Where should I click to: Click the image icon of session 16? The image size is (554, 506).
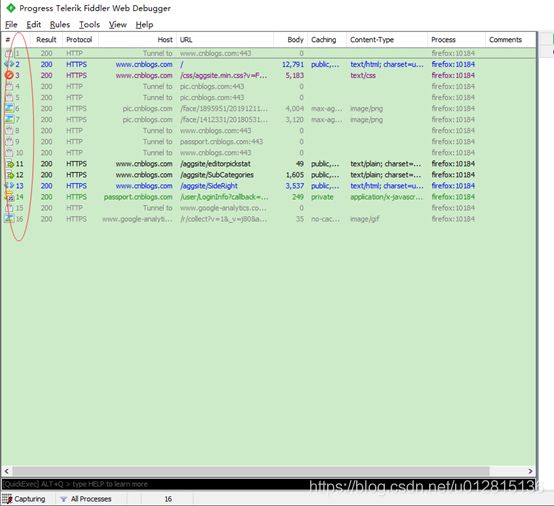point(9,219)
